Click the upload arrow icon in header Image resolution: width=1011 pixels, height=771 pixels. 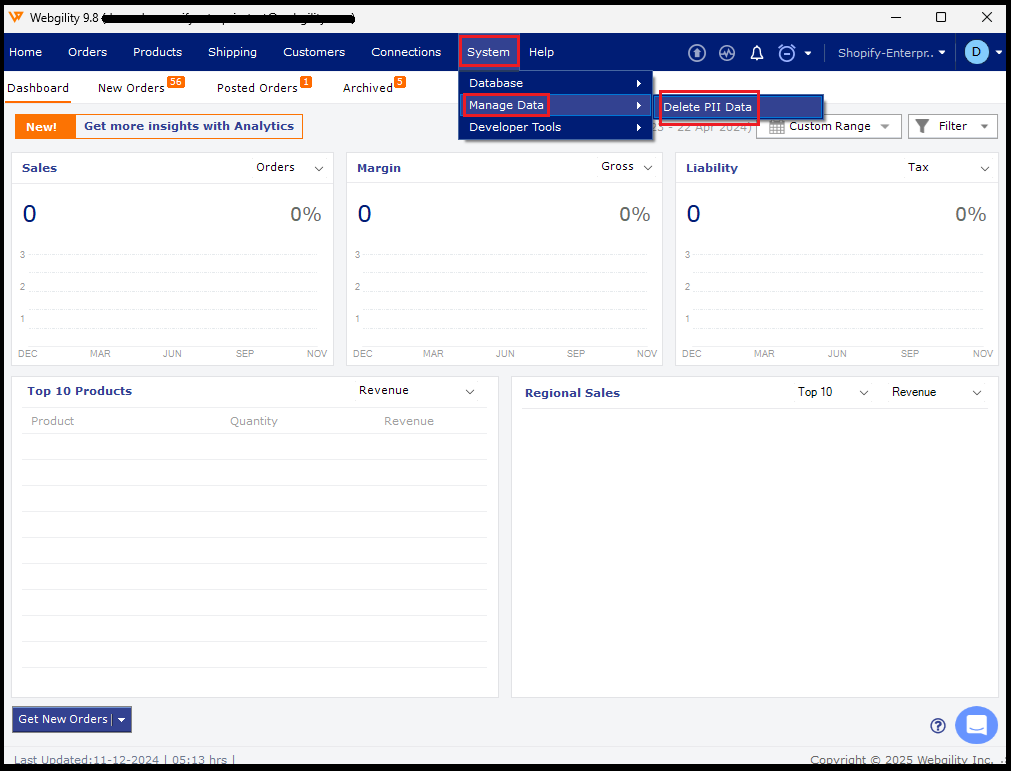pyautogui.click(x=697, y=53)
